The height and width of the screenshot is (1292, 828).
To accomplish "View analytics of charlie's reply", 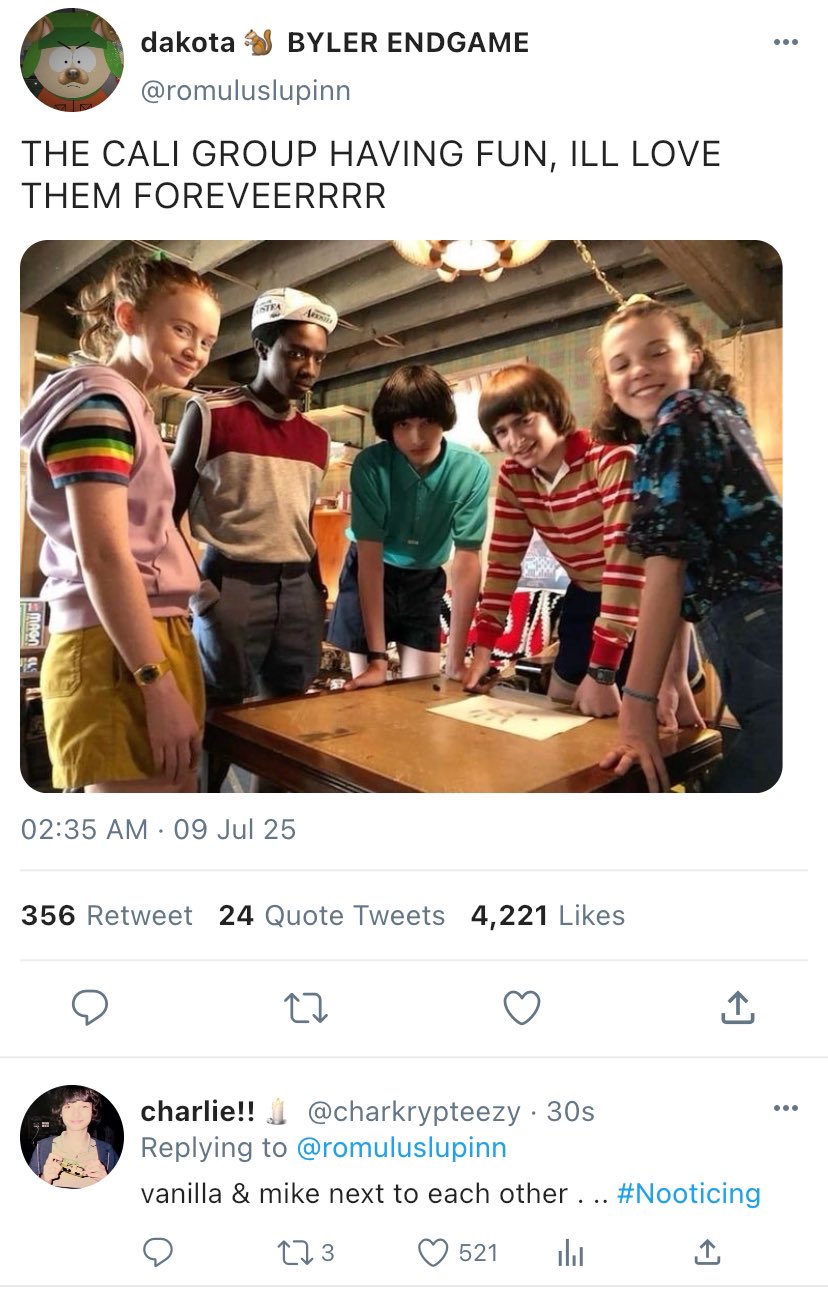I will (569, 1251).
